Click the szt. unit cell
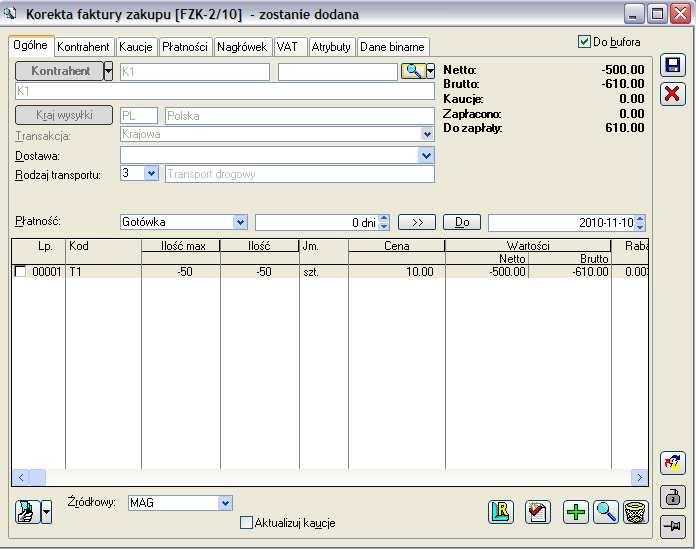This screenshot has height=549, width=696. click(x=324, y=272)
